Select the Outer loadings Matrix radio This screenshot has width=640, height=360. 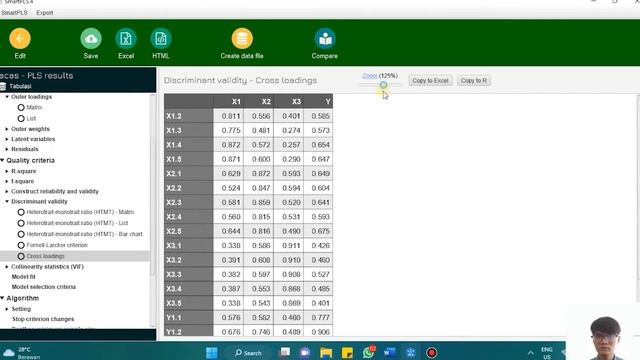click(x=21, y=107)
